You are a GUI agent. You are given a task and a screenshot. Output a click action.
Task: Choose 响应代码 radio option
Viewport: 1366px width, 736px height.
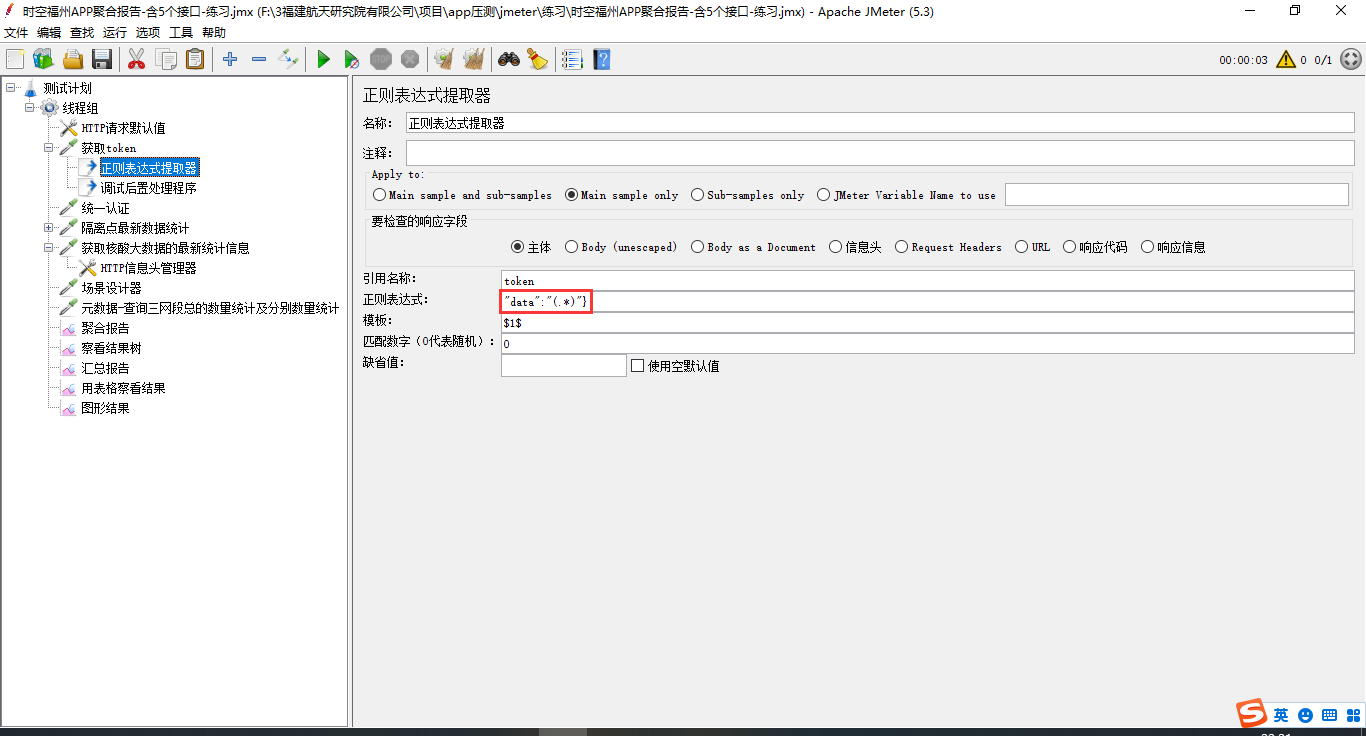[1069, 247]
